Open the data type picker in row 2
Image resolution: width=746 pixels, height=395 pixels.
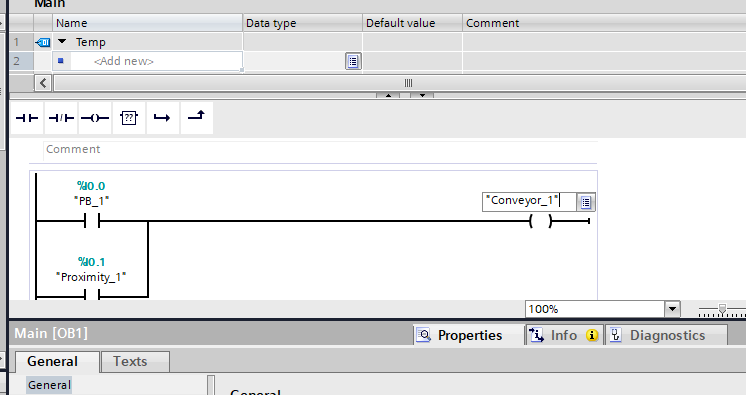coord(353,61)
